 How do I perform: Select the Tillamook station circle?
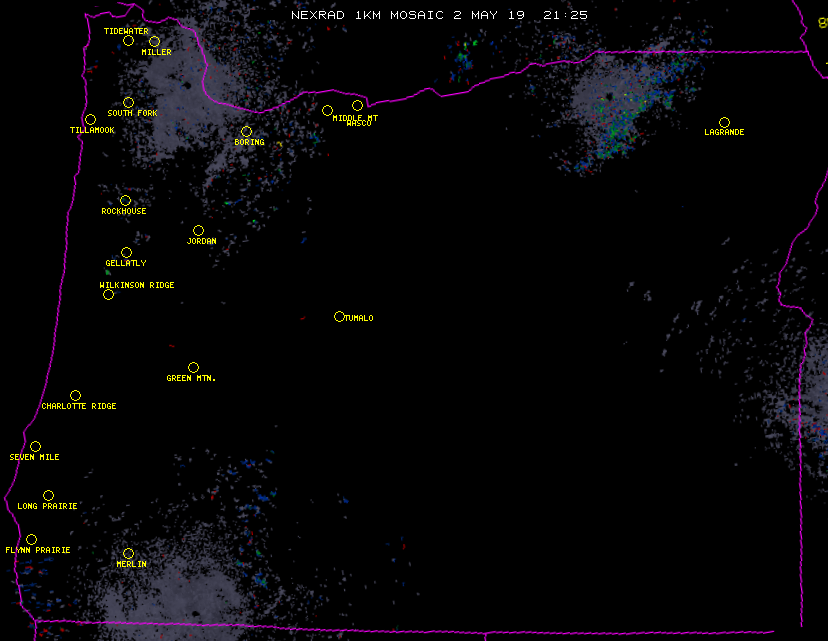click(x=90, y=120)
